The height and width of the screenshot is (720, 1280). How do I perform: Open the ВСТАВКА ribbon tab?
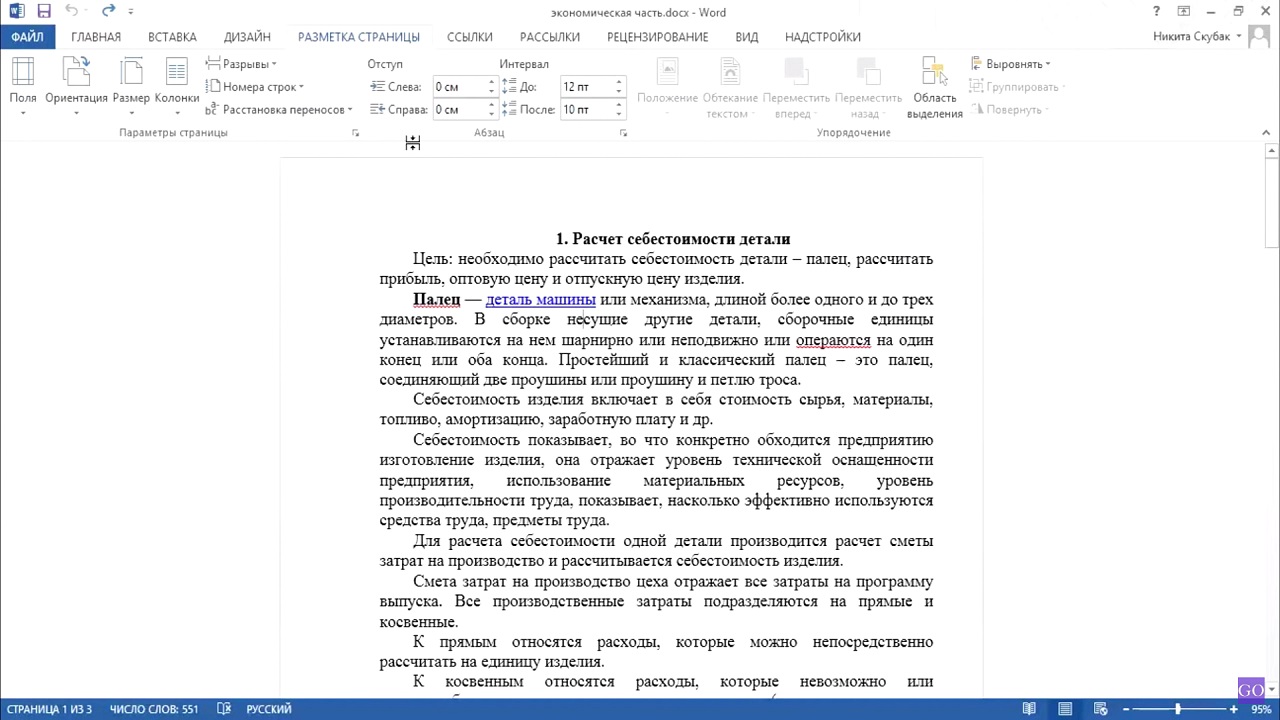tap(172, 37)
